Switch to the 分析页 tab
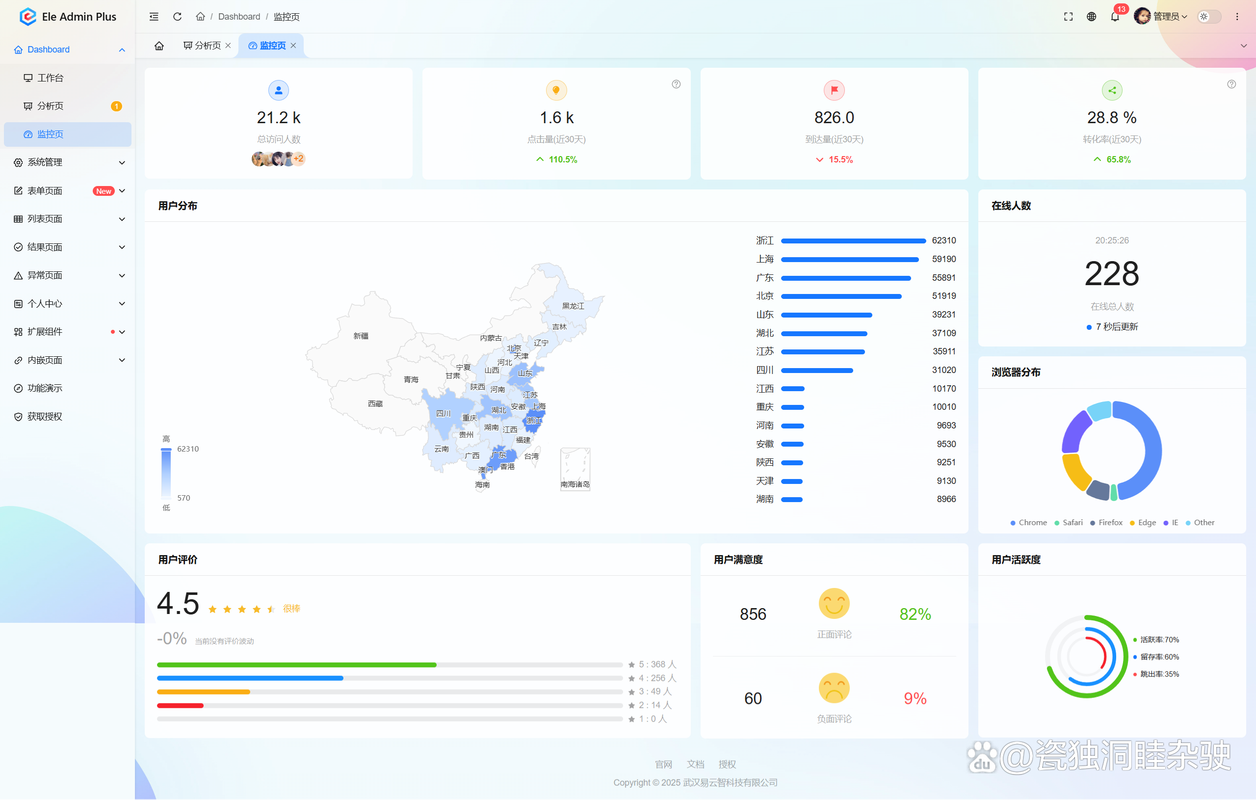The image size is (1256, 800). tap(205, 45)
